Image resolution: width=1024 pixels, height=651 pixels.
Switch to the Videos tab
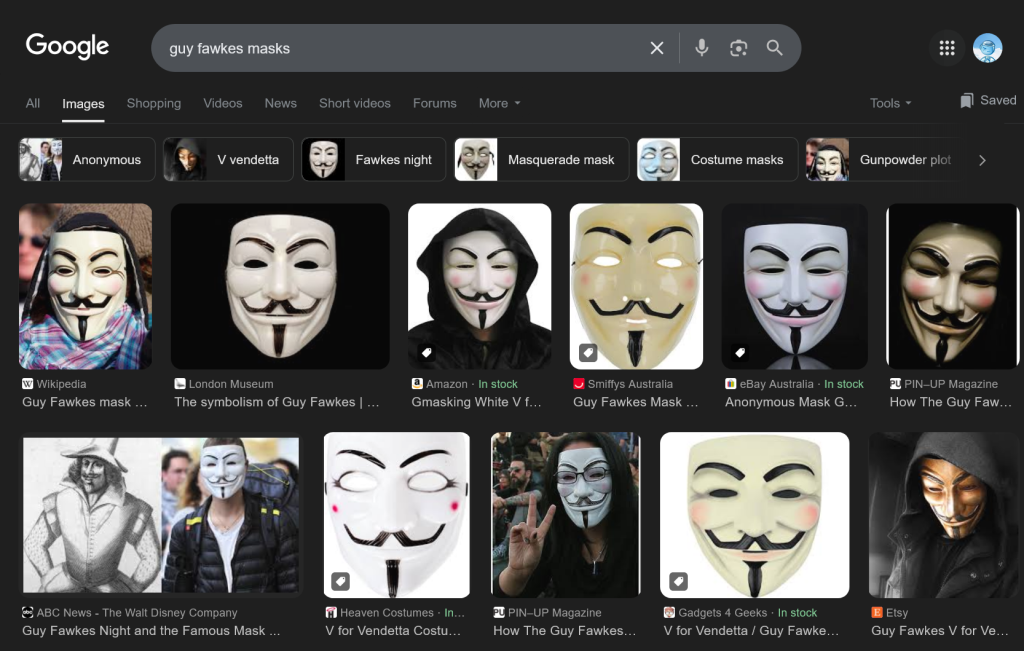pyautogui.click(x=222, y=103)
